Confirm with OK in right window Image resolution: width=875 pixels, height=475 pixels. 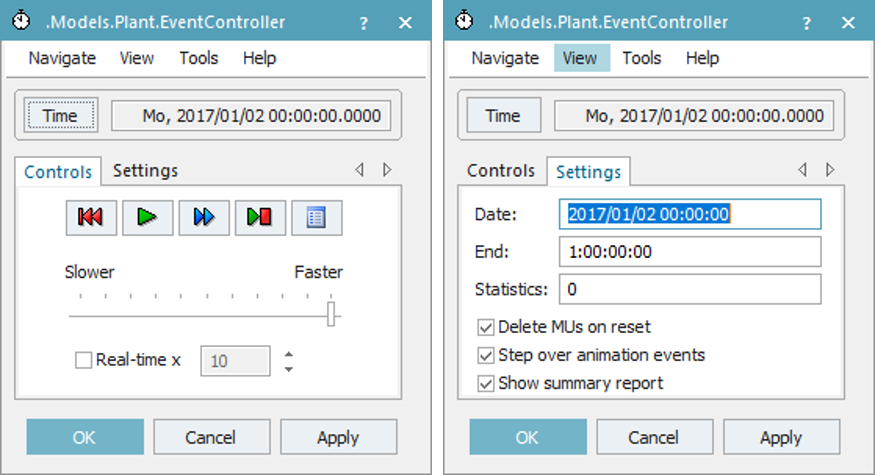click(528, 437)
